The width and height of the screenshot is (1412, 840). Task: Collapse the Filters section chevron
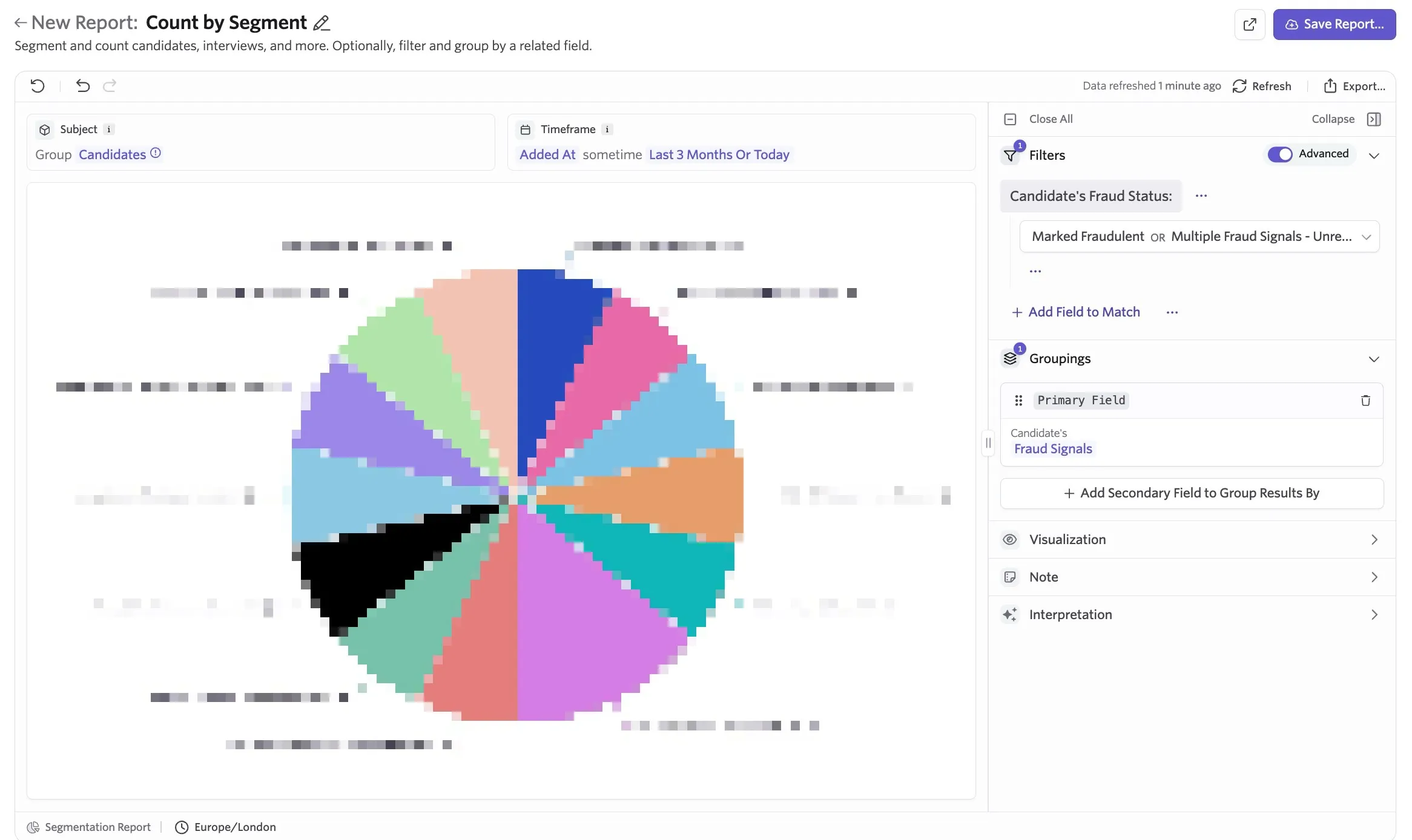point(1374,156)
